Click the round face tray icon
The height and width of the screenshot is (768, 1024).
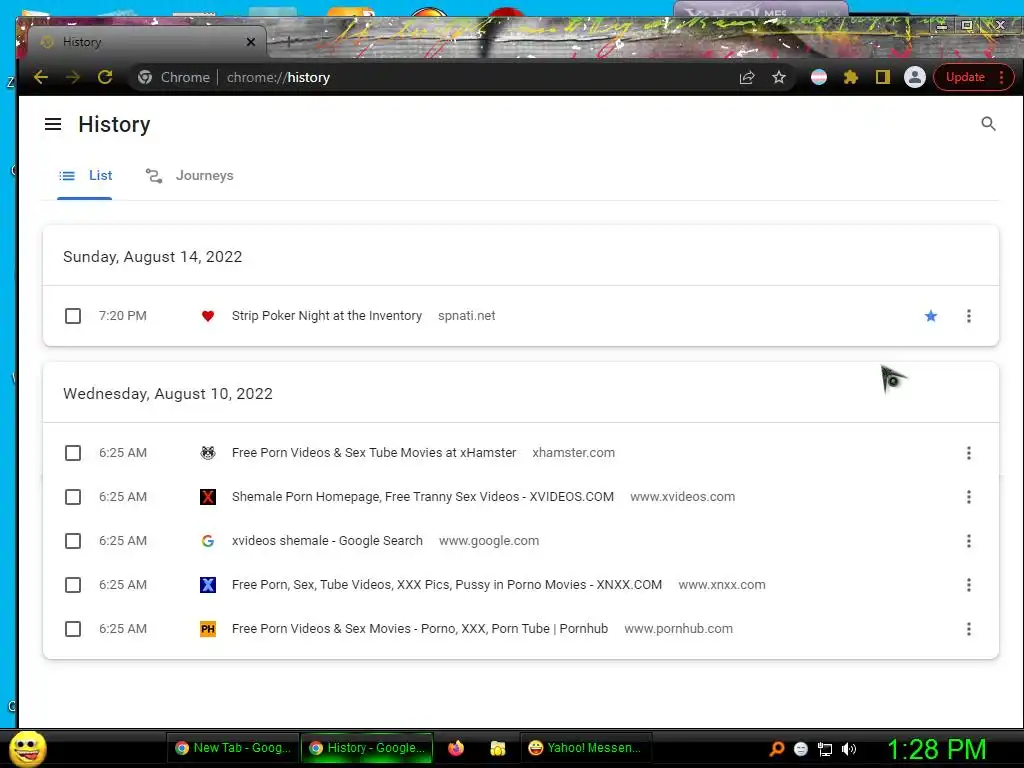(801, 749)
